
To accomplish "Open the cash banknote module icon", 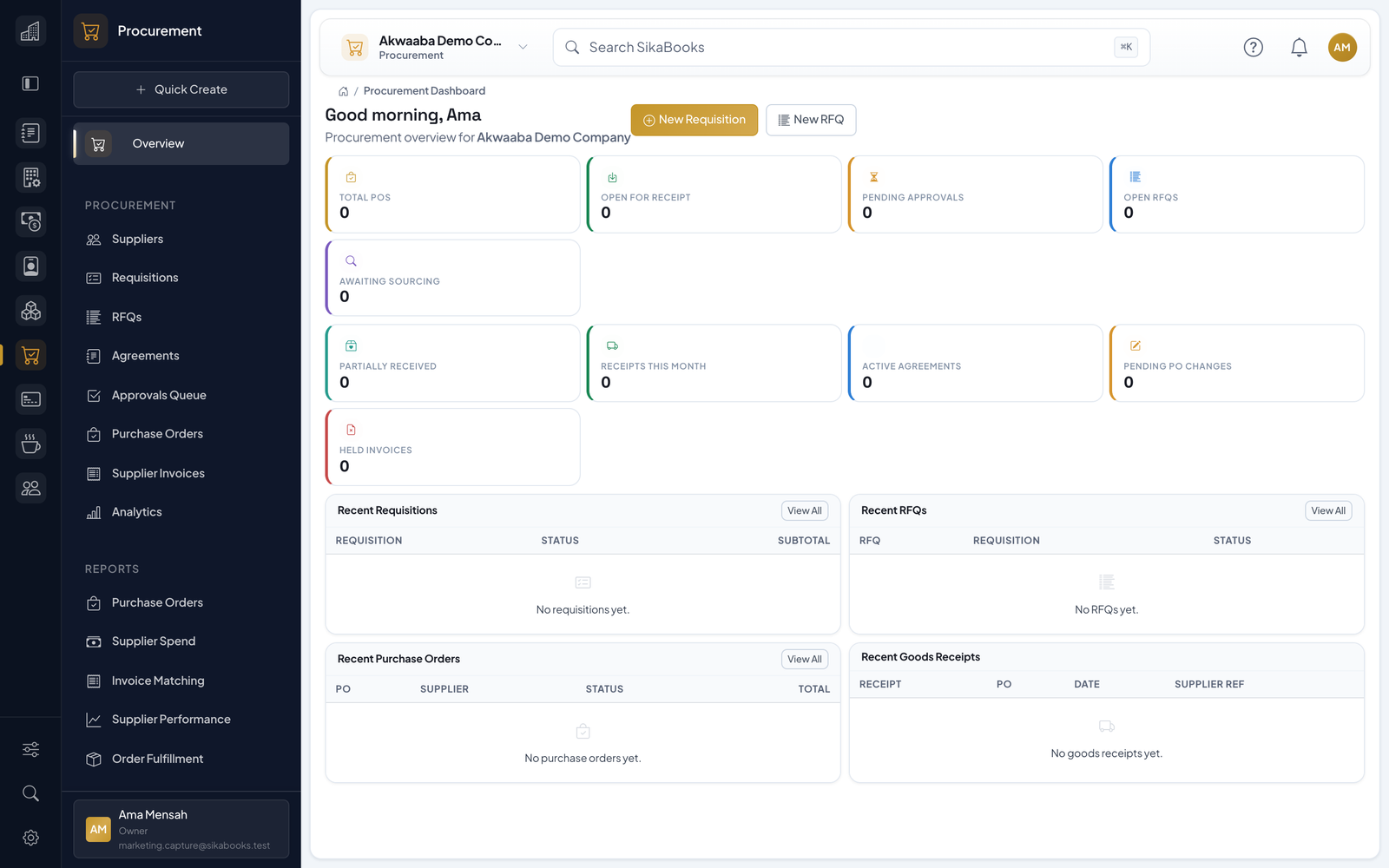I will [x=30, y=221].
